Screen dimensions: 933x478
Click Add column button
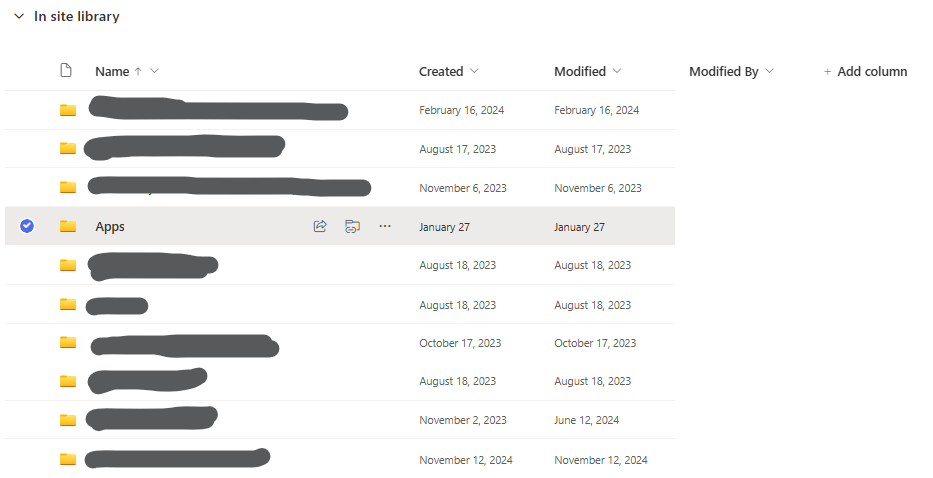coord(865,72)
